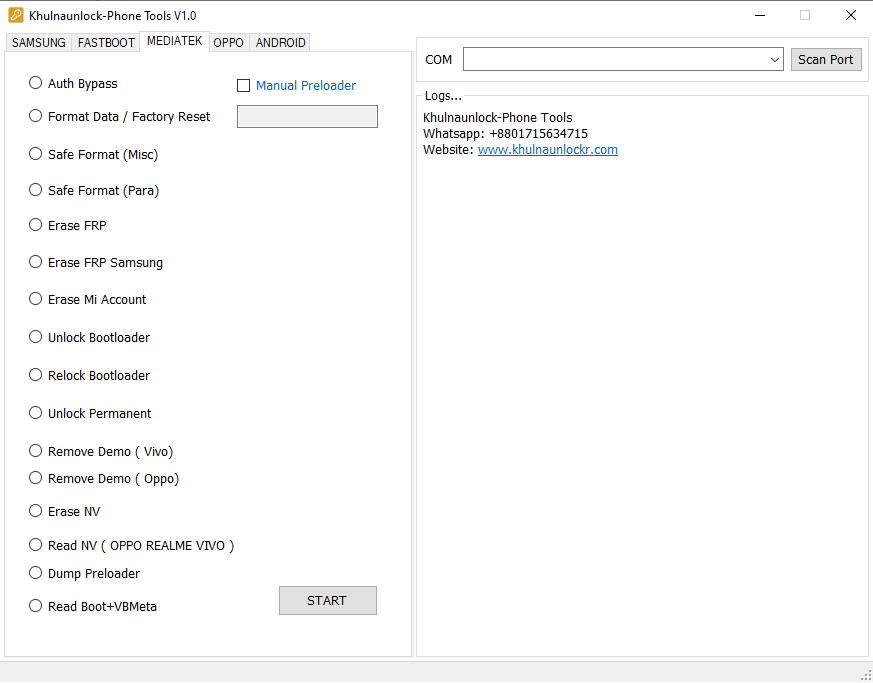Go to the ANDROID tab
The height and width of the screenshot is (683, 873).
tap(280, 43)
